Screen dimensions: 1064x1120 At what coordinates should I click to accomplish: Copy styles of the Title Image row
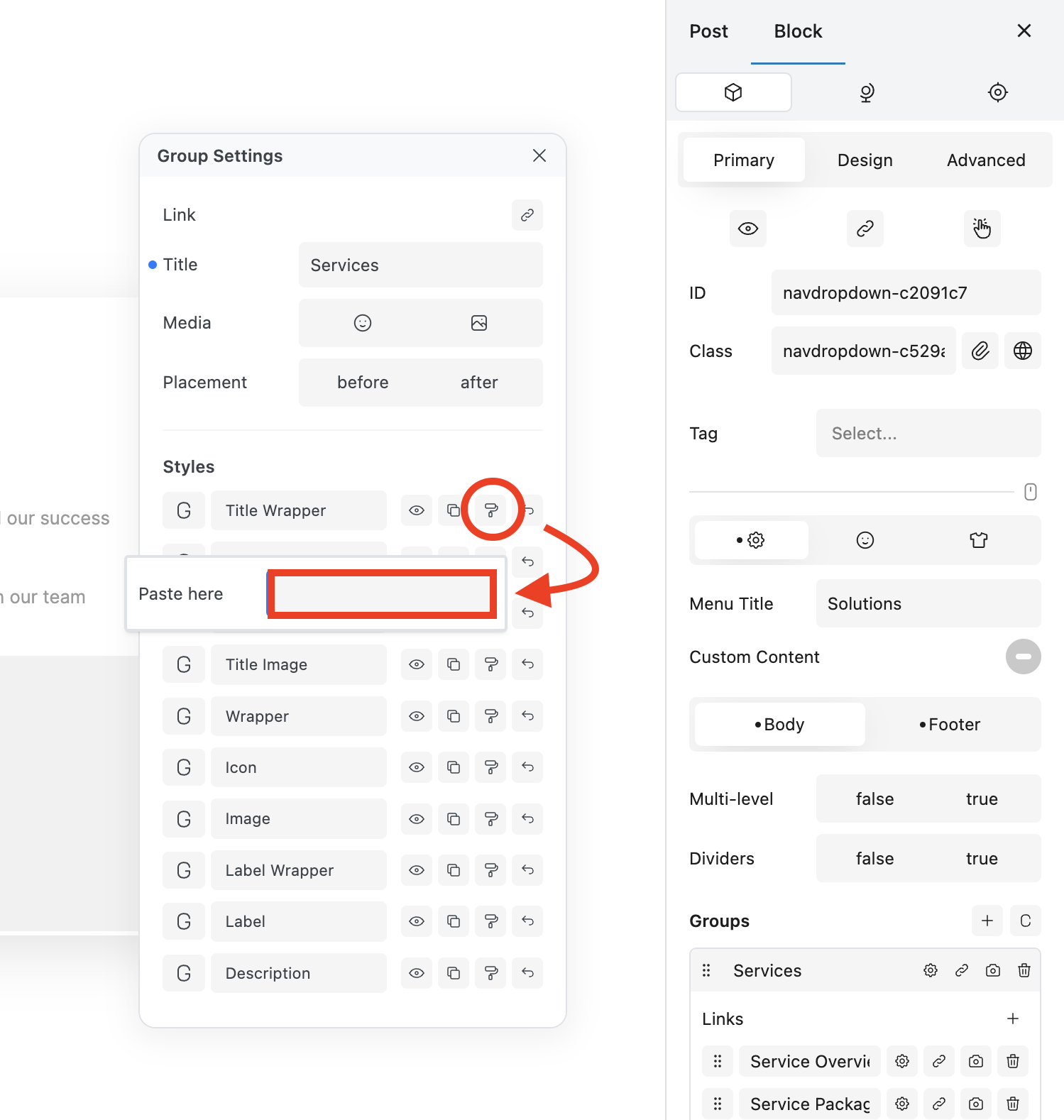[454, 664]
